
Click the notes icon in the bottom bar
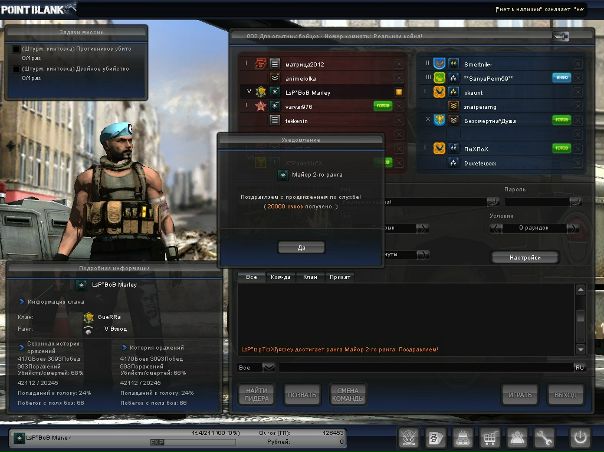click(436, 437)
